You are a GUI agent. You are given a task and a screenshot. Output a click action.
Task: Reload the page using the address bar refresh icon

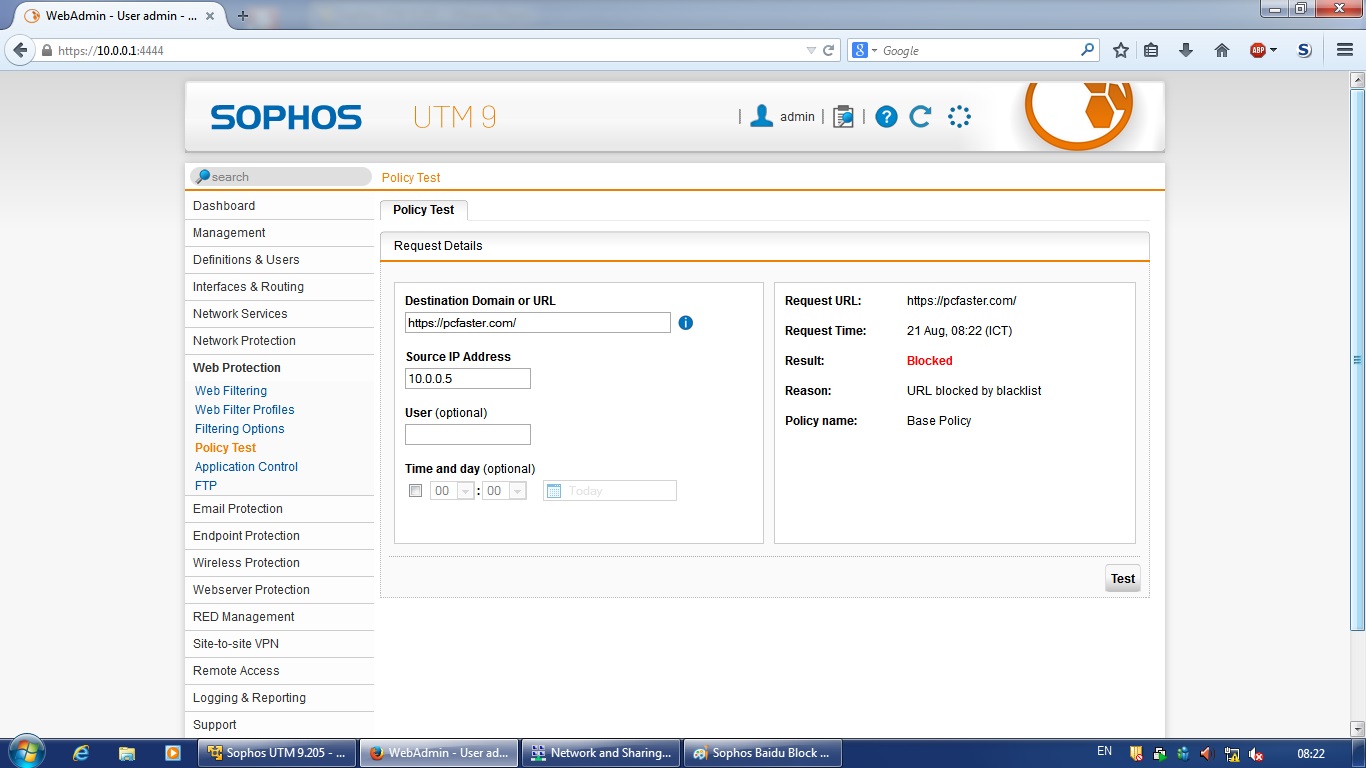pyautogui.click(x=828, y=50)
